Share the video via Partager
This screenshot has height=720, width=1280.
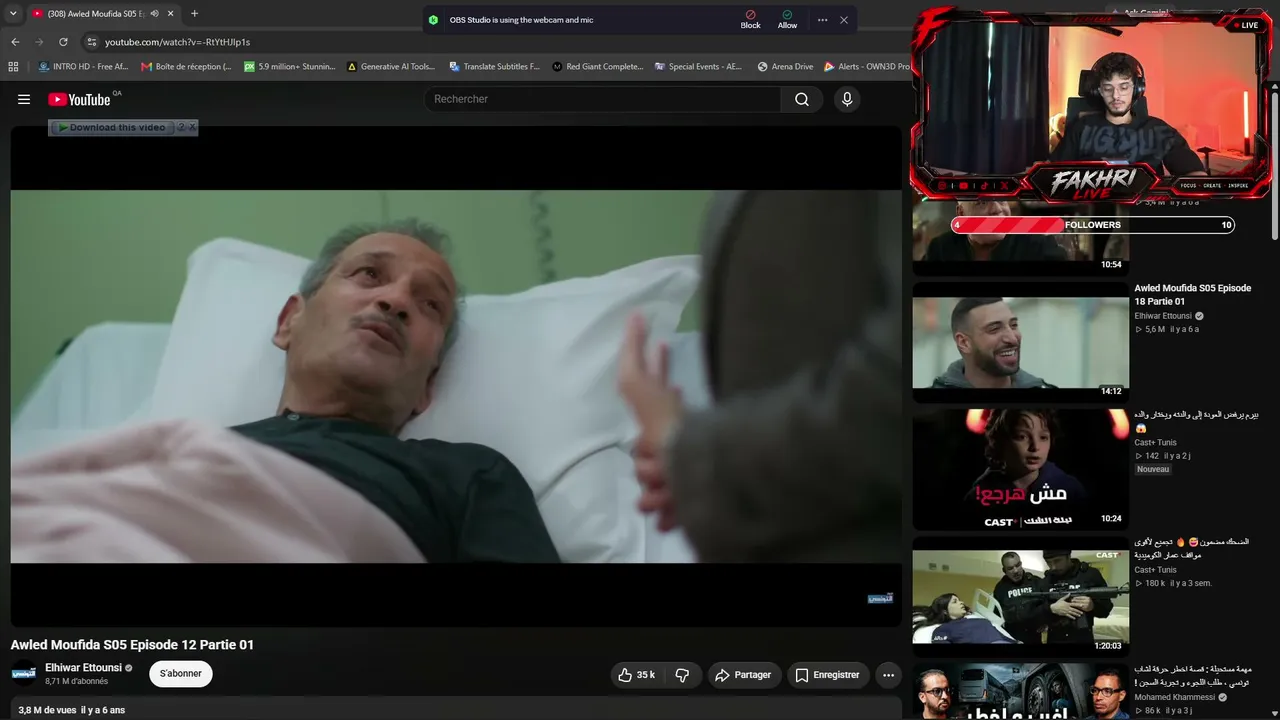[743, 675]
